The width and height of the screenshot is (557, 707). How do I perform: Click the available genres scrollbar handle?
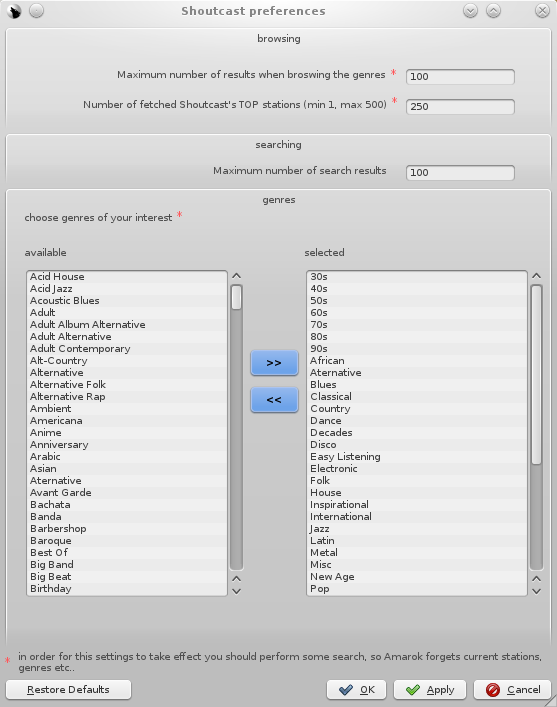tap(236, 297)
